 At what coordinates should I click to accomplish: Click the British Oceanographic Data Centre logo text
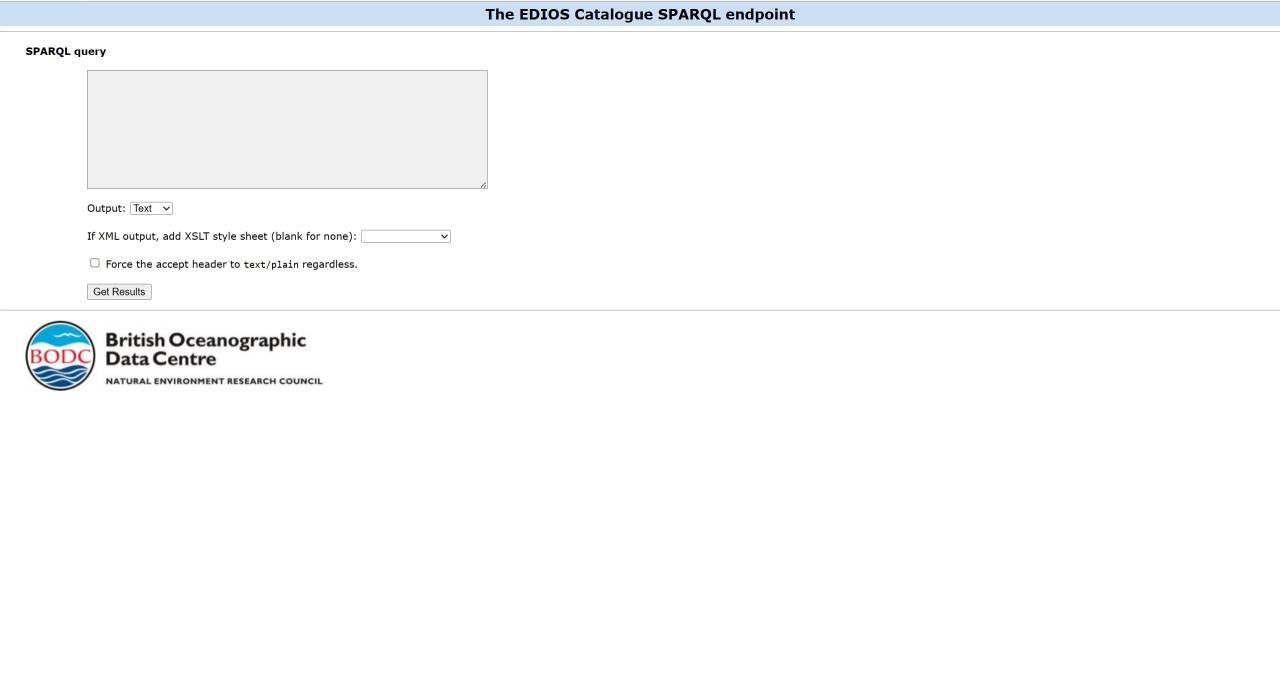(206, 349)
